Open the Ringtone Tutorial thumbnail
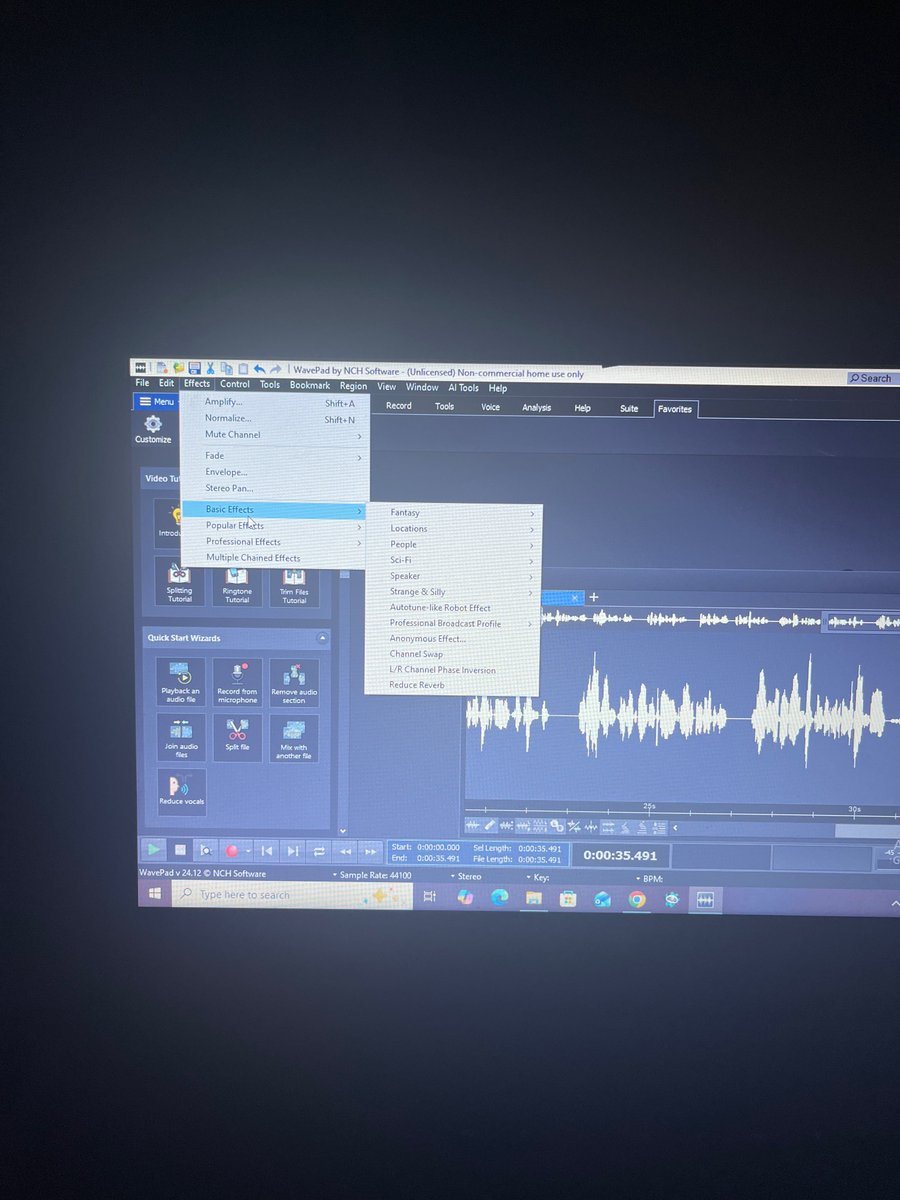900x1200 pixels. point(237,585)
